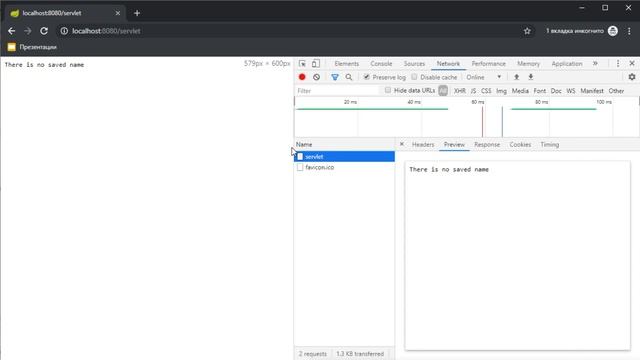
Task: Open the Performance tab
Action: pyautogui.click(x=489, y=64)
